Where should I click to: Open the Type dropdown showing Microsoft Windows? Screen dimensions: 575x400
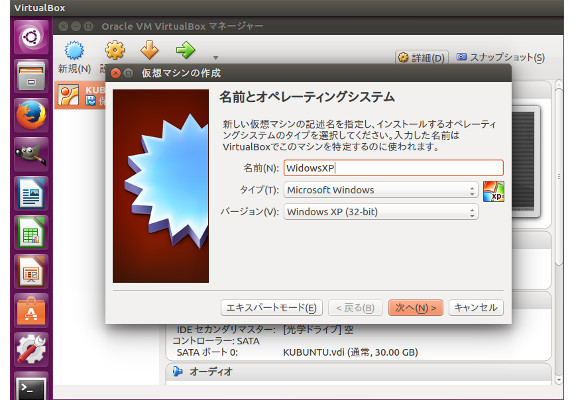(x=381, y=190)
